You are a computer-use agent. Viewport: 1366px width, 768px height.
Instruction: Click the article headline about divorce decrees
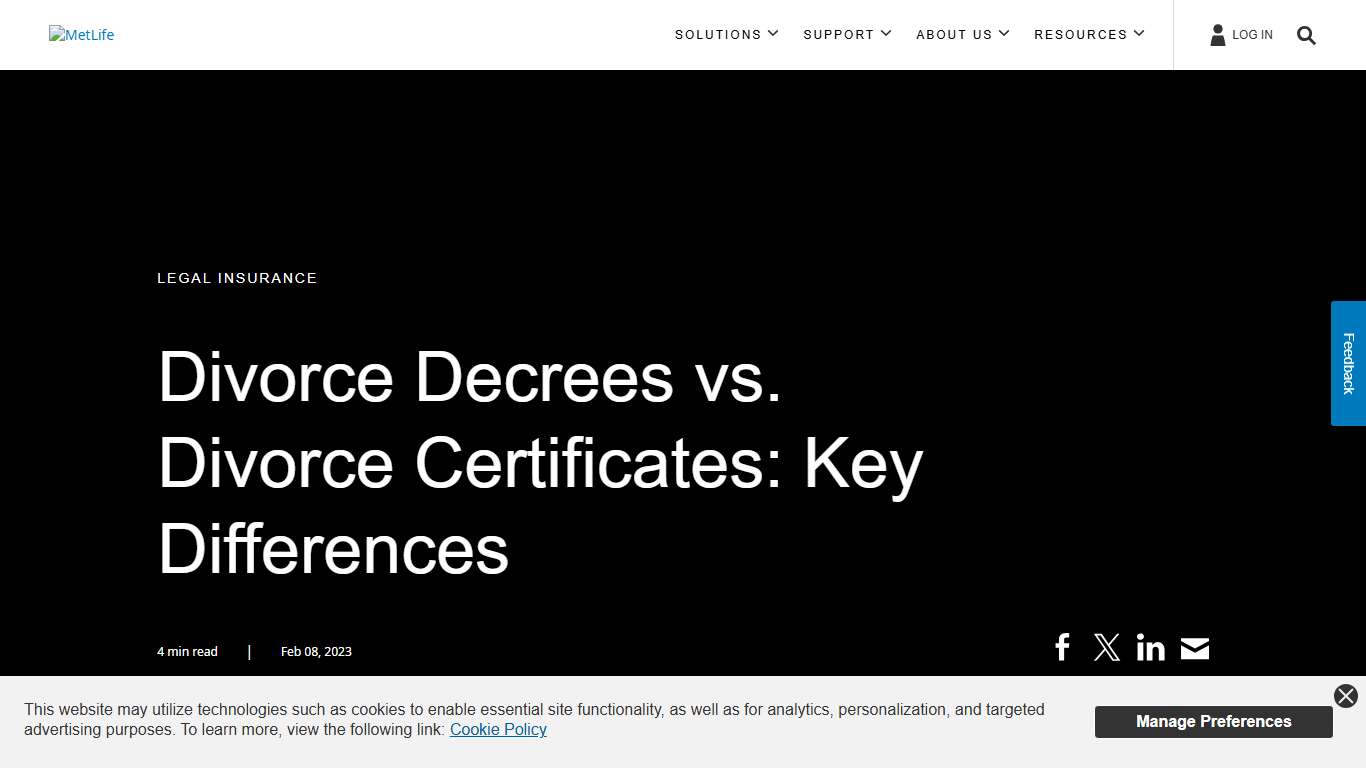[x=540, y=464]
